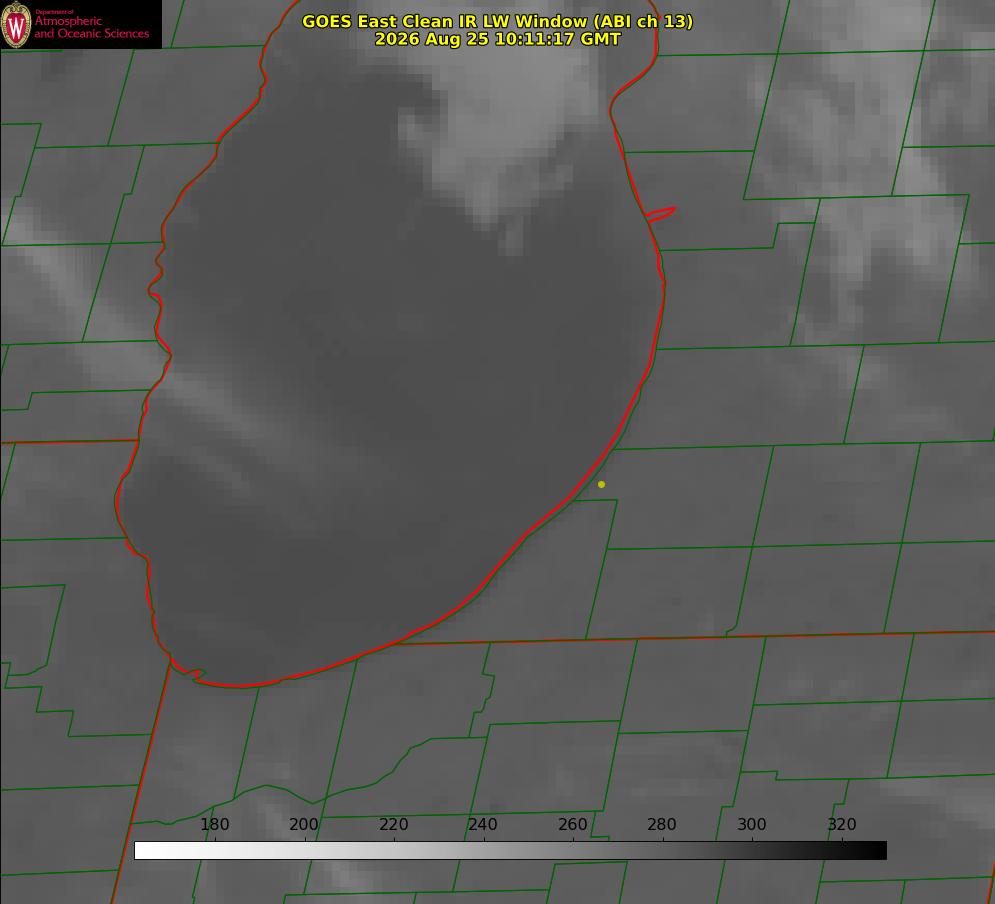Click the yellow dot marker near the lakeshore
Viewport: 995px width, 904px height.
tap(601, 484)
